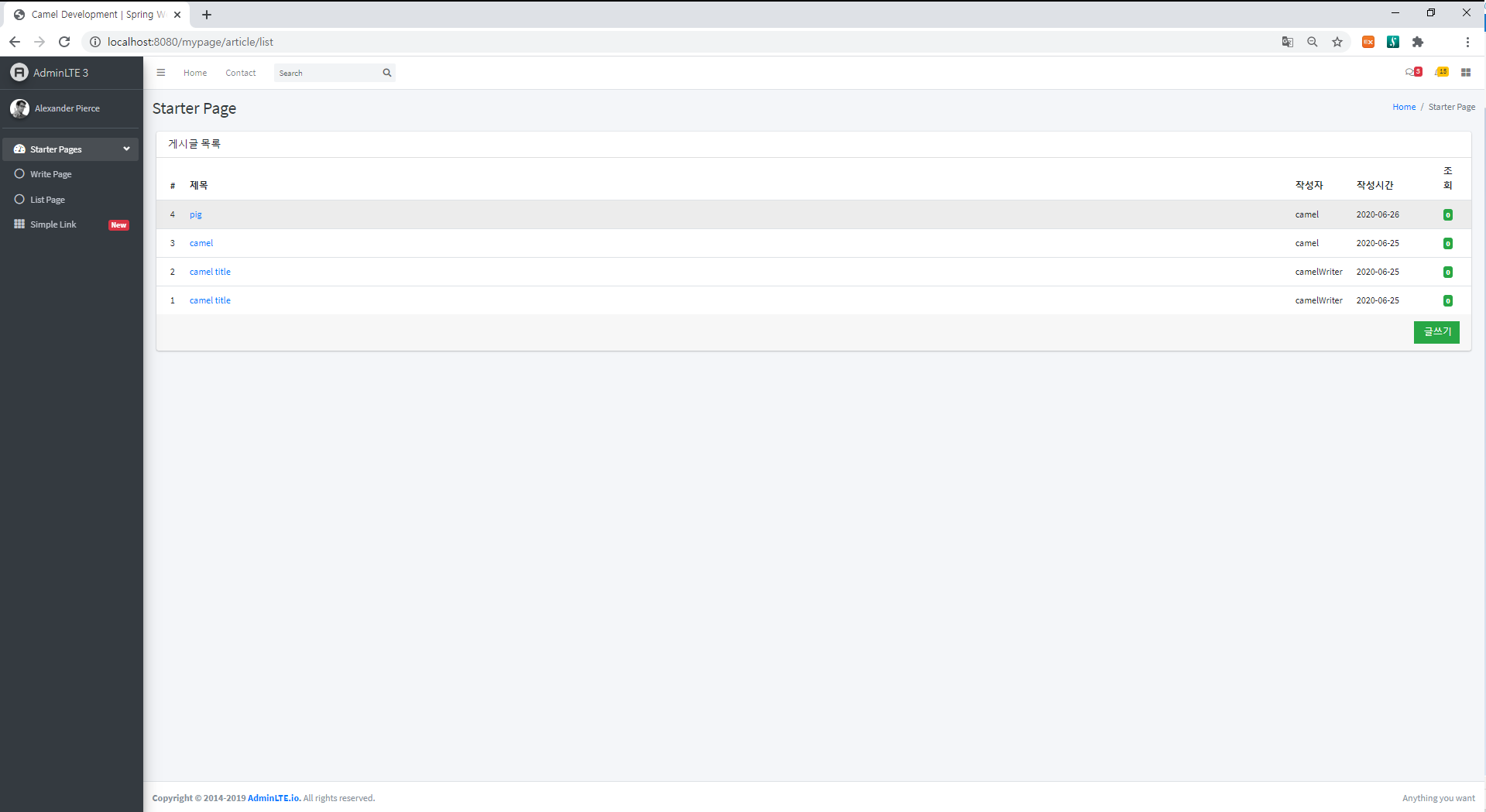Click writer camel in pig row
Screen dimensions: 1486x812
tap(1307, 214)
